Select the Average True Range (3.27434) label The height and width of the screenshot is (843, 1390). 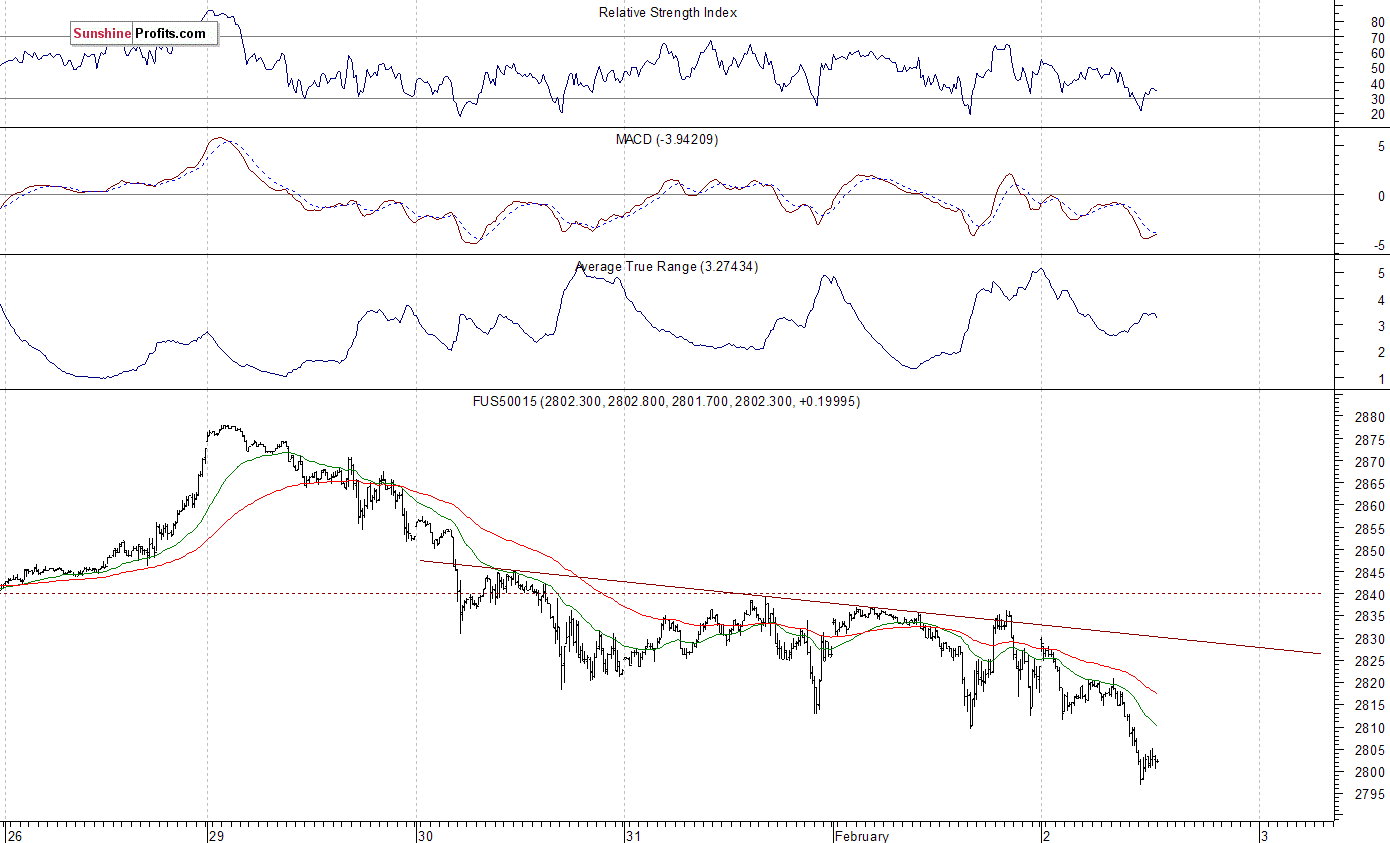pos(667,267)
